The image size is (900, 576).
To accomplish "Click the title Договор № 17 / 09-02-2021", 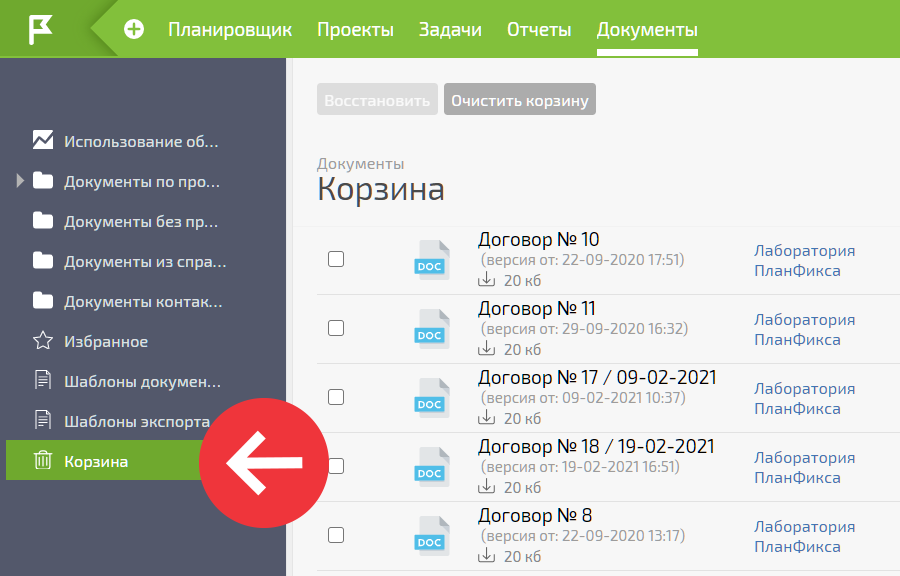I will [597, 377].
